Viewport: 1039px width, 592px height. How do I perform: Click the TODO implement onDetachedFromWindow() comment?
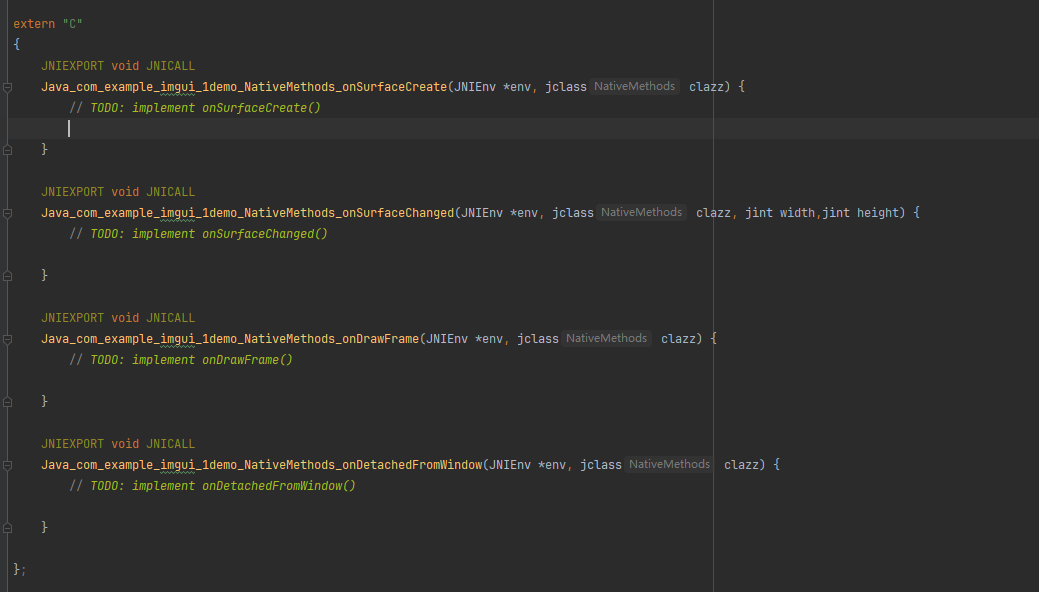click(x=212, y=486)
